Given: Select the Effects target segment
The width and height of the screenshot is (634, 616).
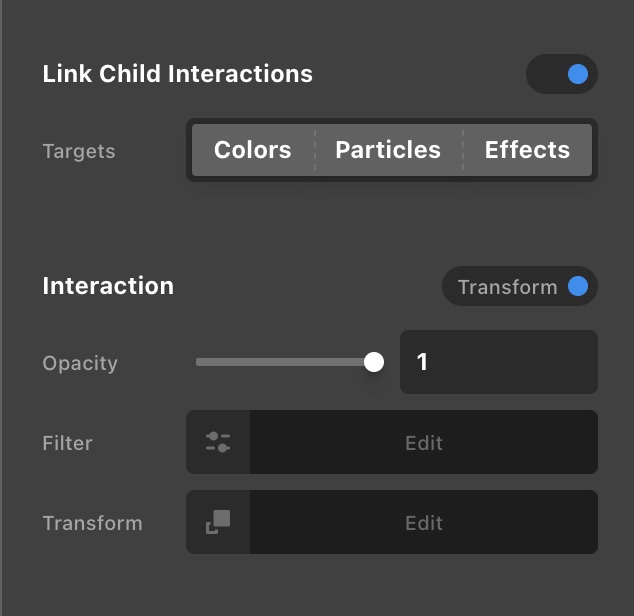Looking at the screenshot, I should 527,150.
